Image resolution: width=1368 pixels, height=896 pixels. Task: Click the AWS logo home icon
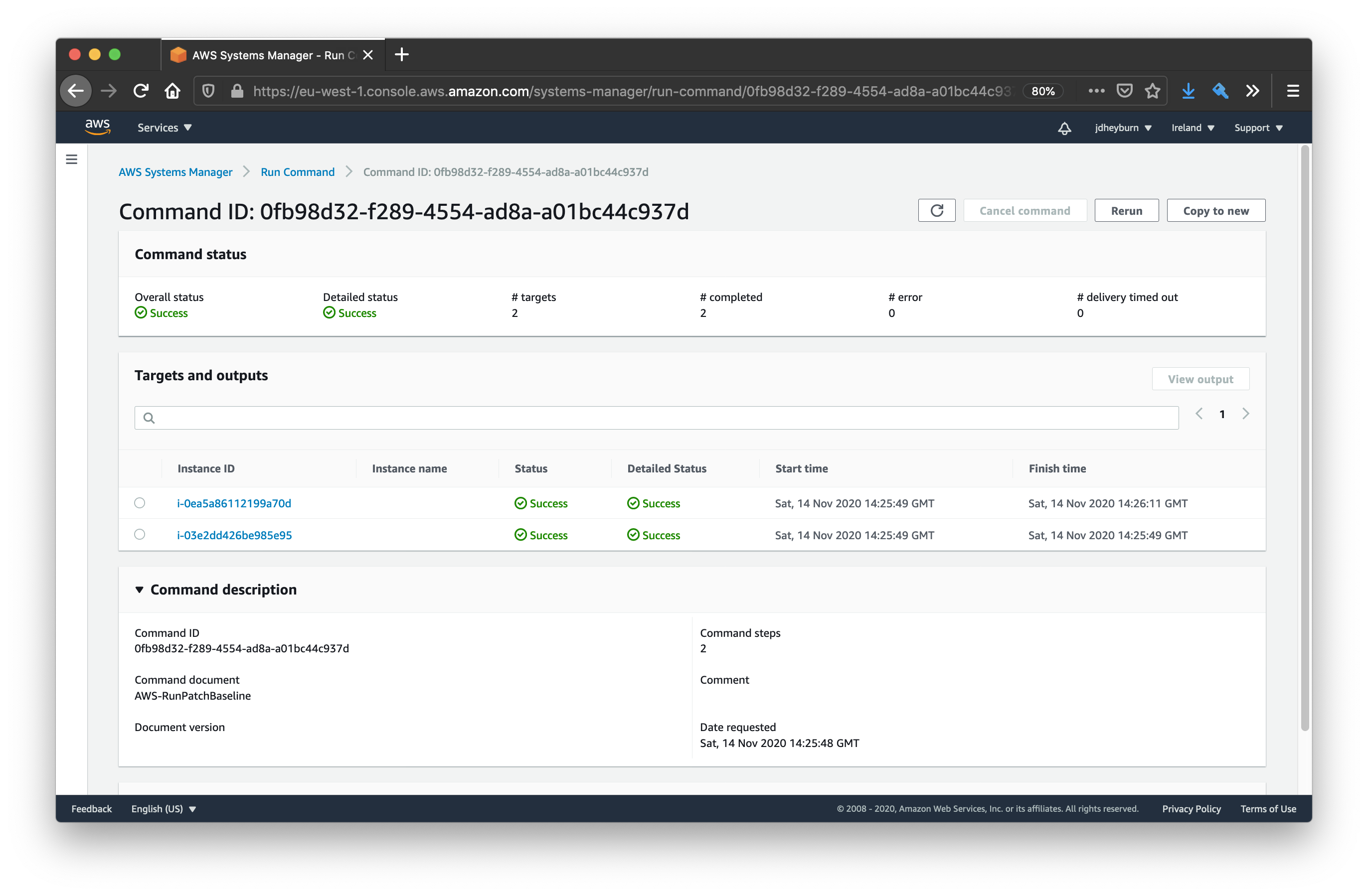tap(98, 127)
